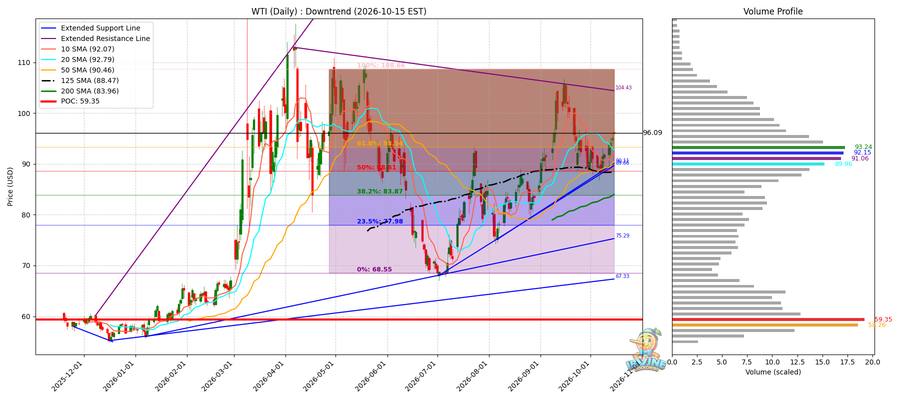This screenshot has height=400, width=900.
Task: Click the 110 price axis tick
Action: coord(25,63)
